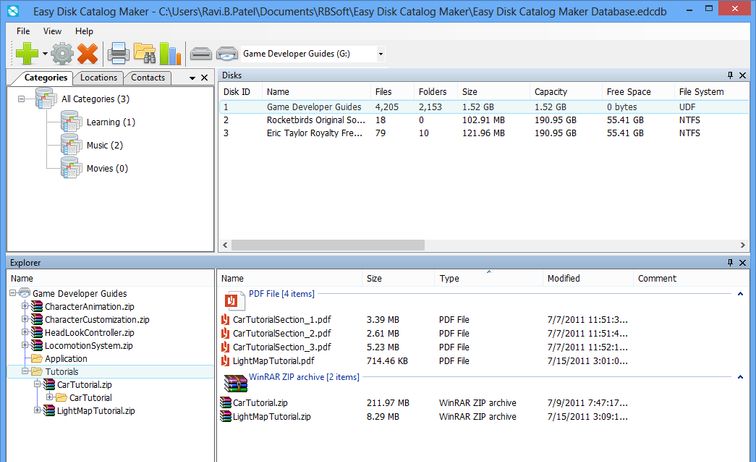The width and height of the screenshot is (756, 462).
Task: Open the View menu
Action: click(x=52, y=31)
